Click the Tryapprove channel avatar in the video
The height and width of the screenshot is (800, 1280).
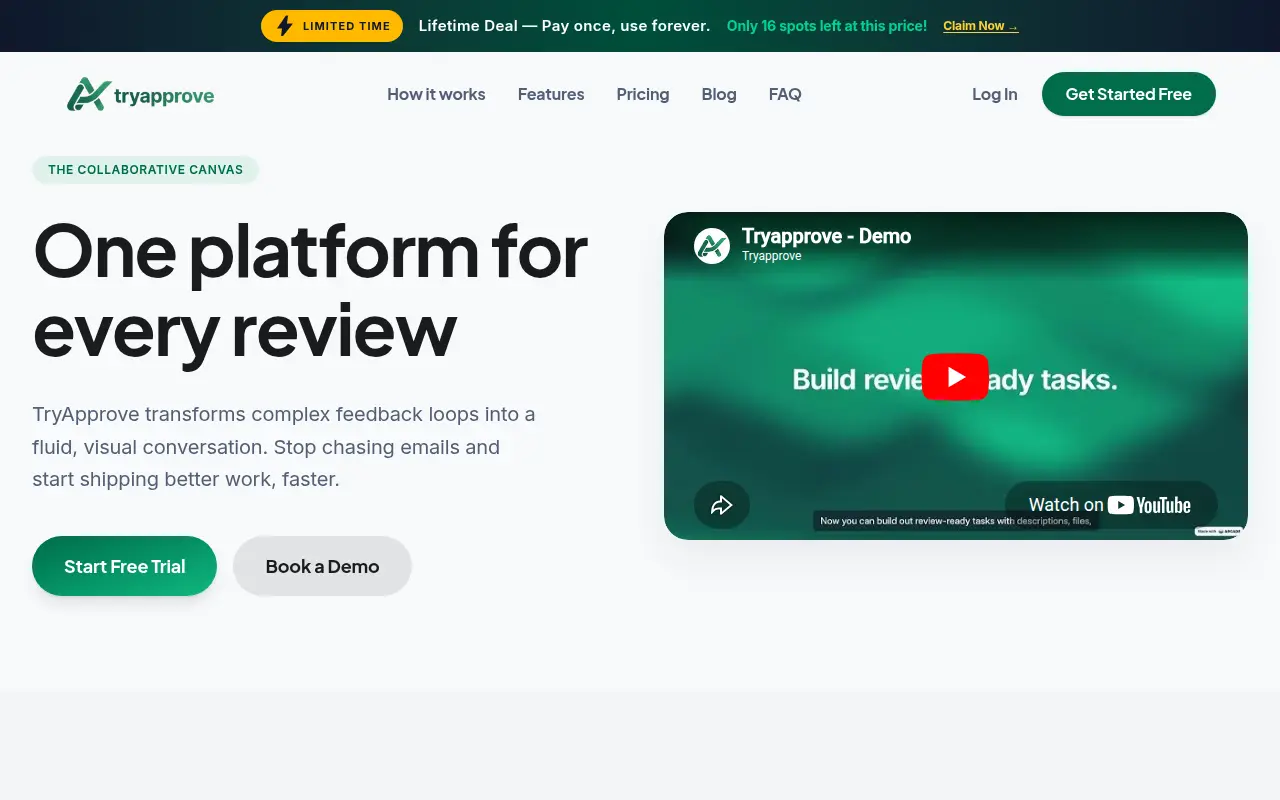tap(712, 245)
